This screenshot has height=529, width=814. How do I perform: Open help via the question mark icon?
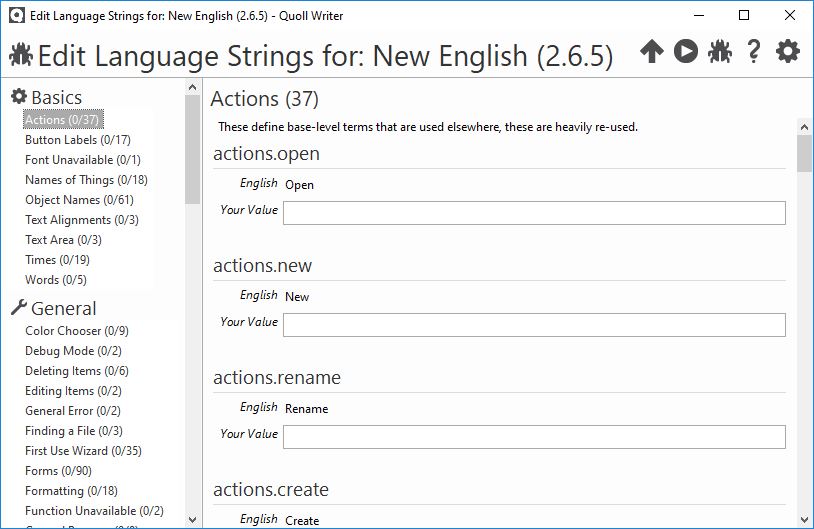coord(754,51)
